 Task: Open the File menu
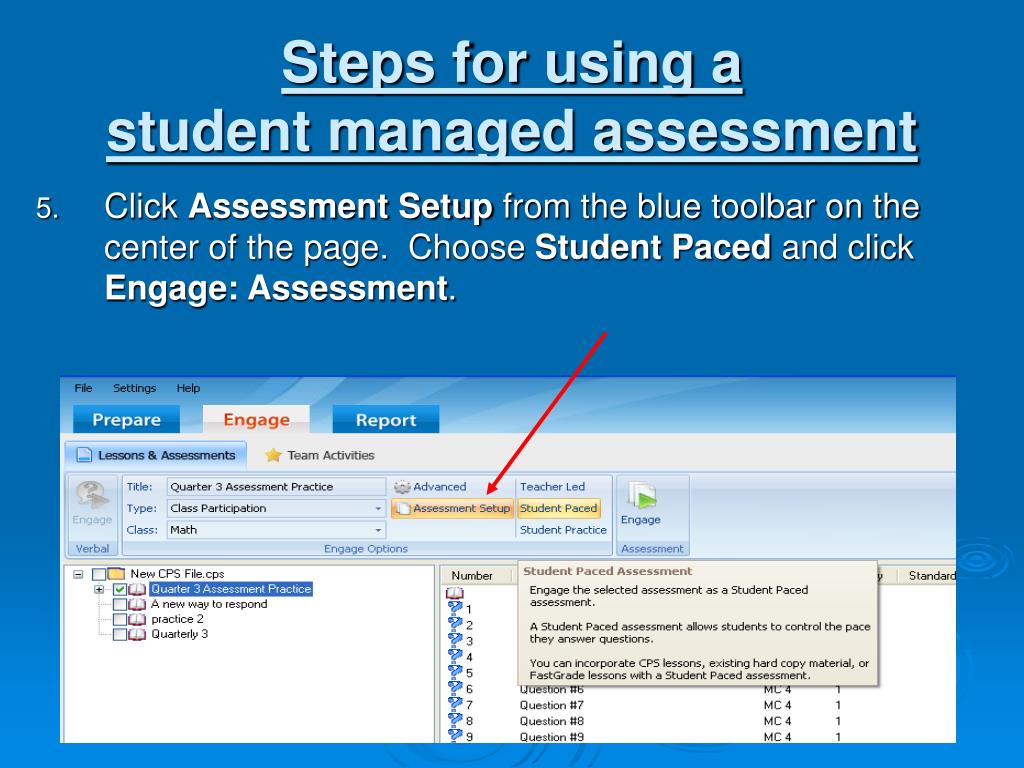[84, 388]
